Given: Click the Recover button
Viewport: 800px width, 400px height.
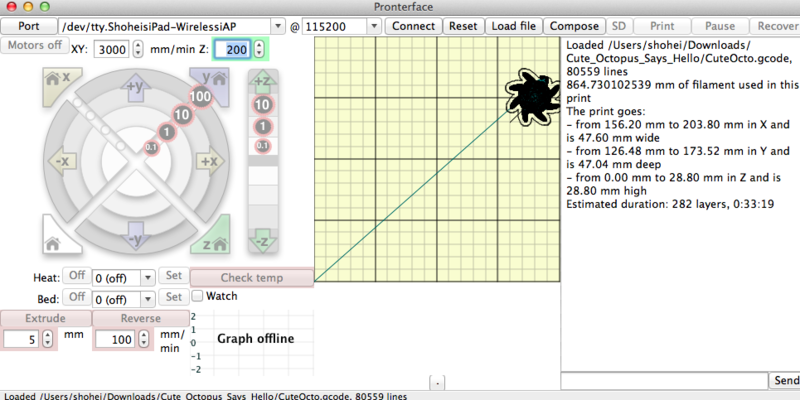Looking at the screenshot, I should point(775,26).
